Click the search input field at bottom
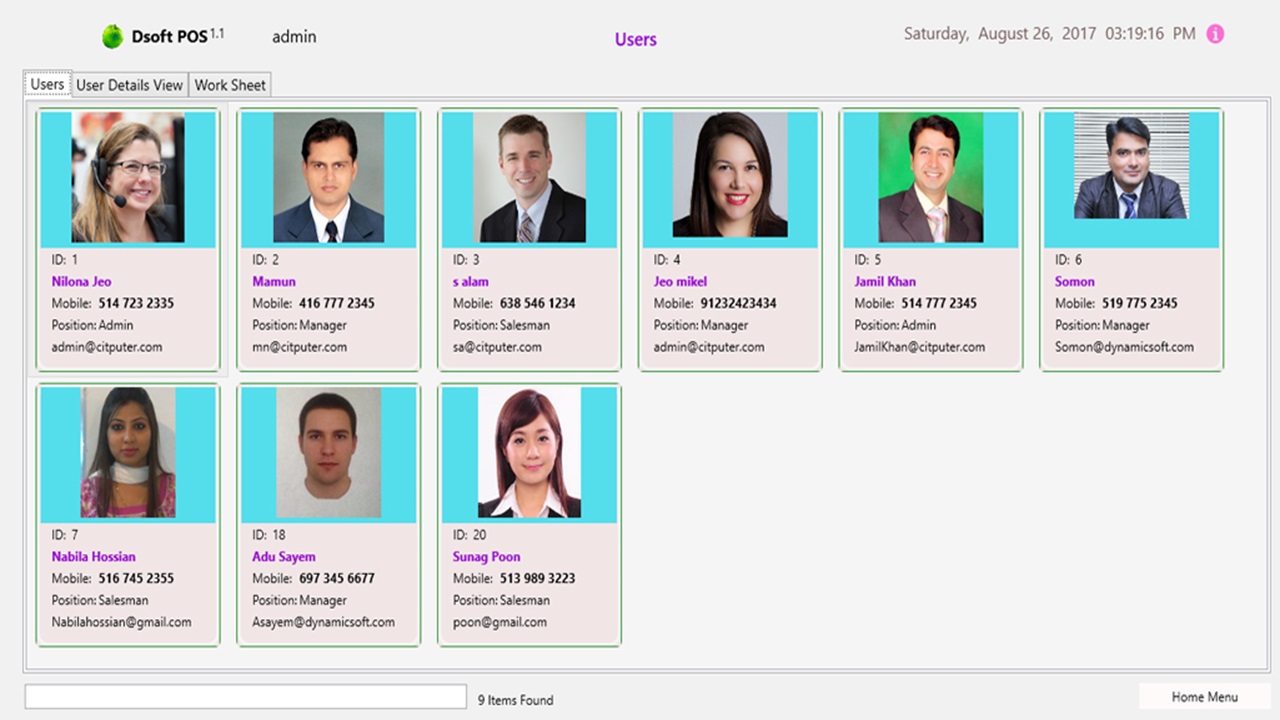 point(245,697)
